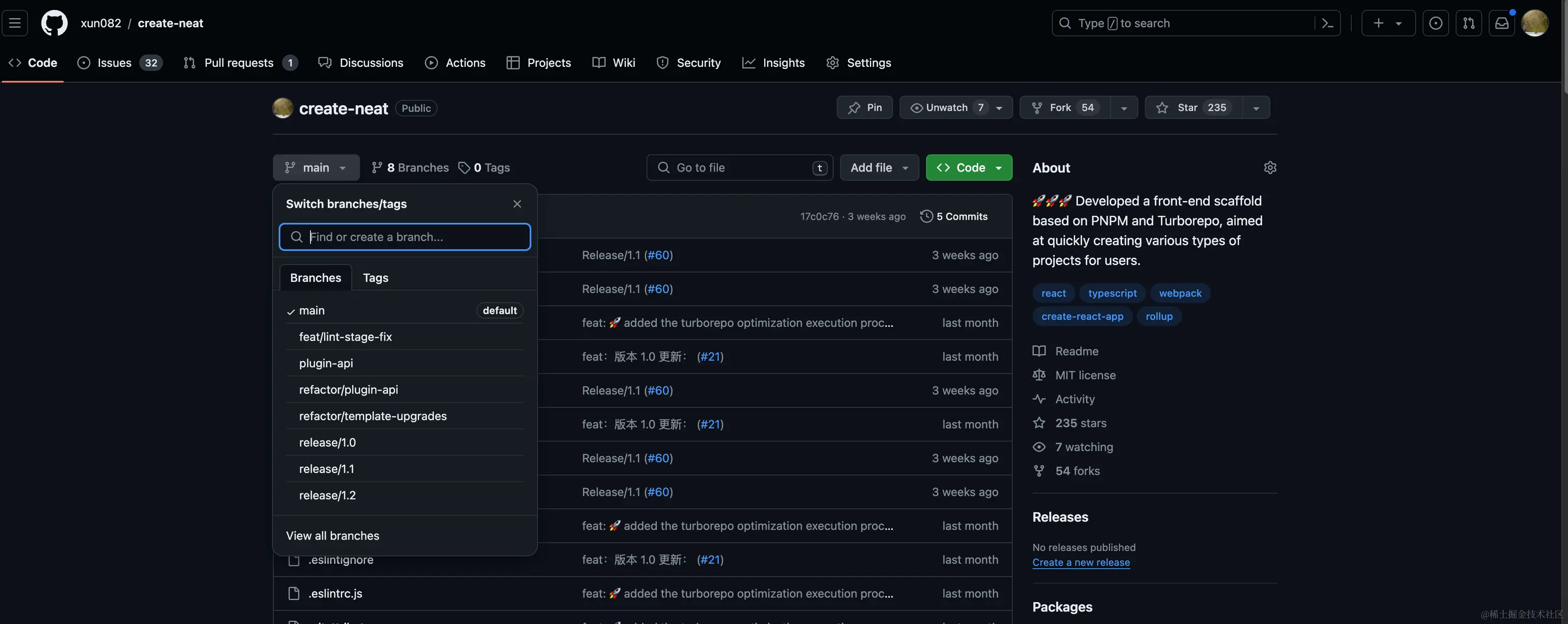This screenshot has height=624, width=1568.
Task: Switch to the Tags tab in popup
Action: [375, 278]
